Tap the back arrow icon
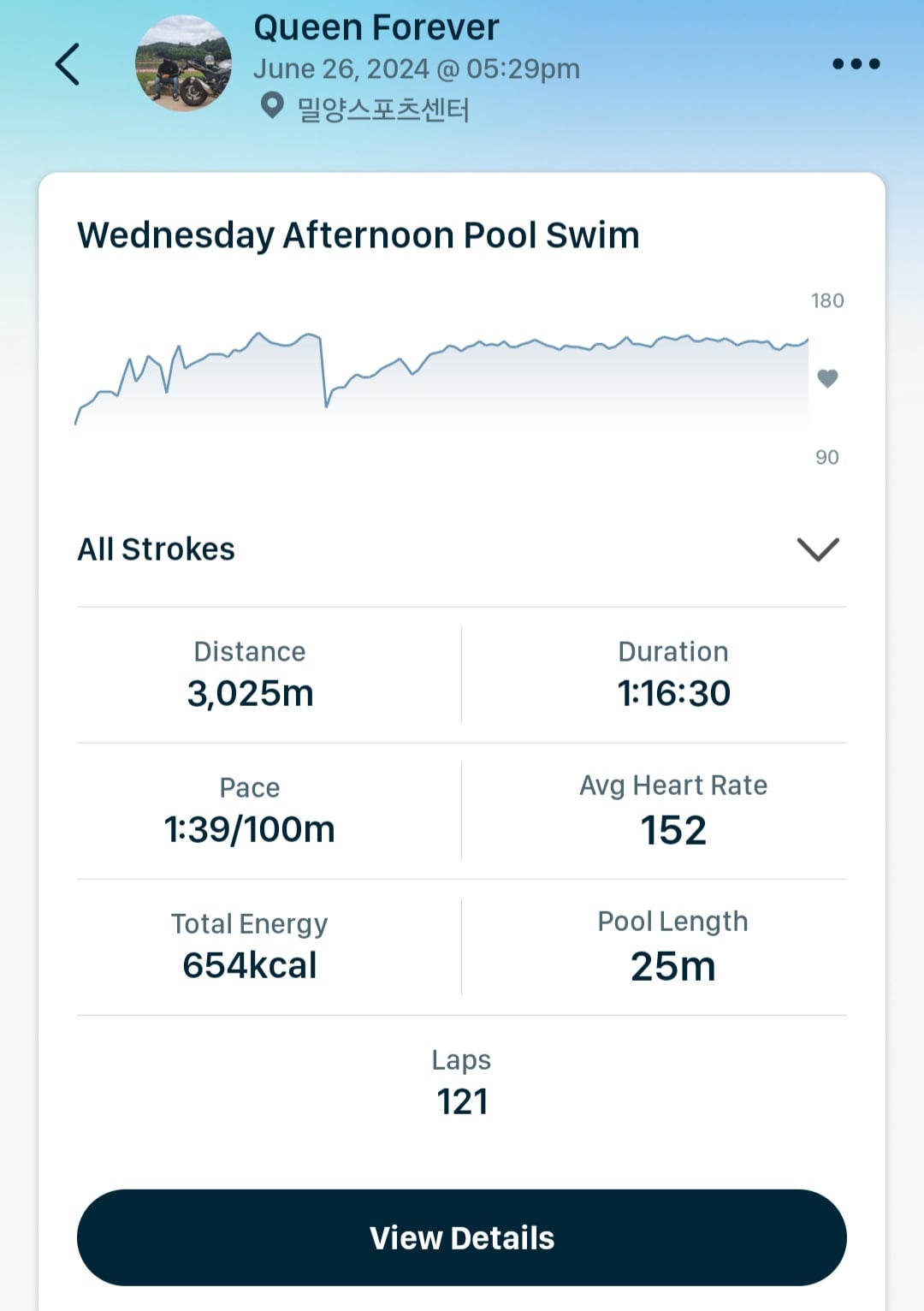924x1311 pixels. pyautogui.click(x=68, y=64)
